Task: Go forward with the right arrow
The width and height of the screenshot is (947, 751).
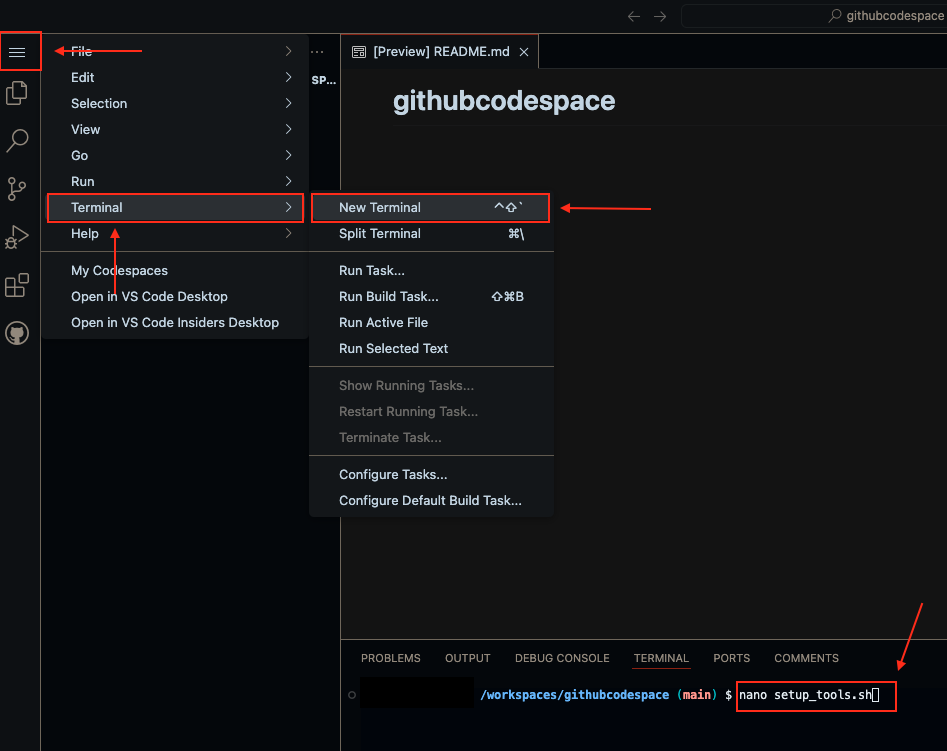Action: [x=660, y=16]
